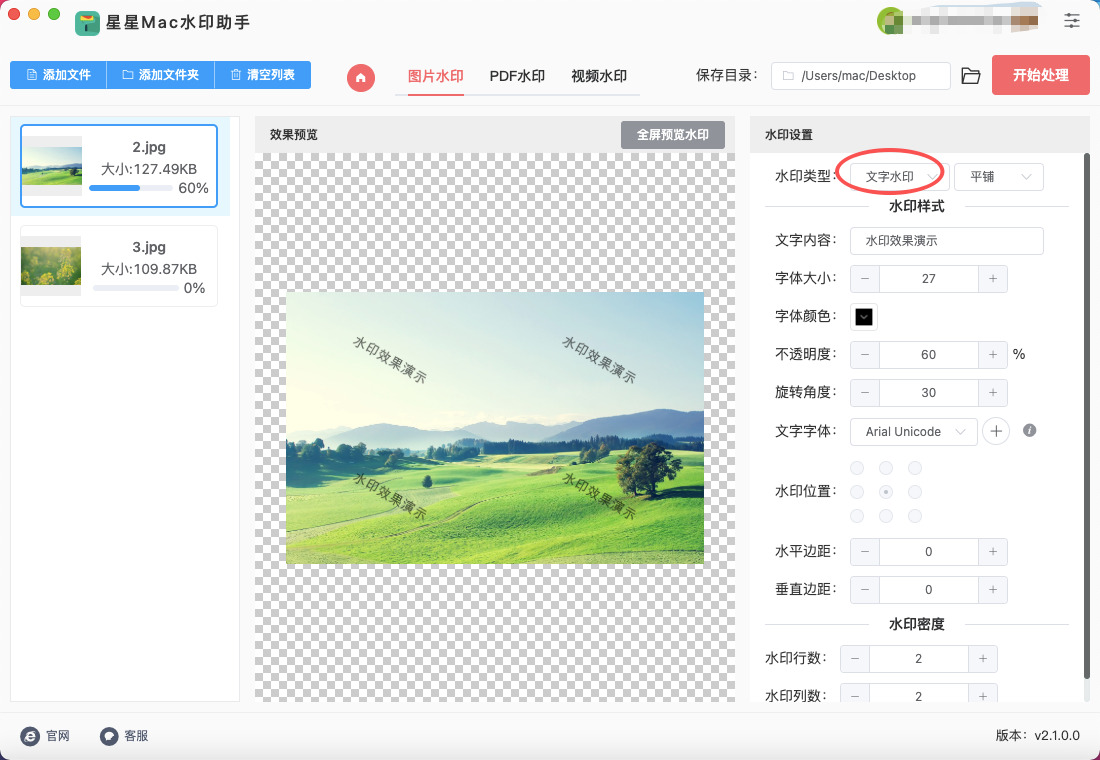The height and width of the screenshot is (760, 1100).
Task: Click the 开始处理 button
Action: [1040, 75]
